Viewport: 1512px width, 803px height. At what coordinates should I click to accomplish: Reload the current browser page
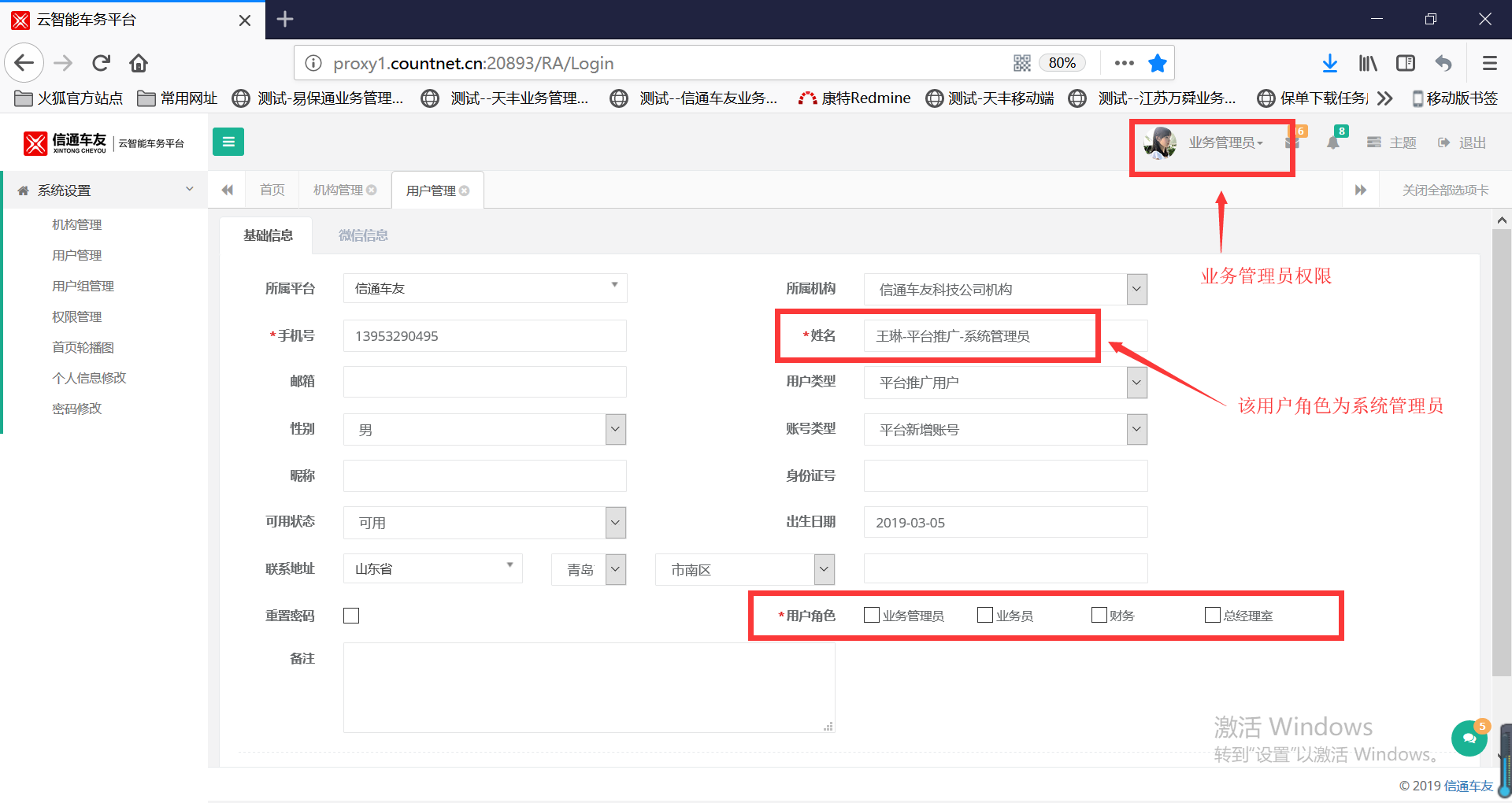[x=102, y=63]
